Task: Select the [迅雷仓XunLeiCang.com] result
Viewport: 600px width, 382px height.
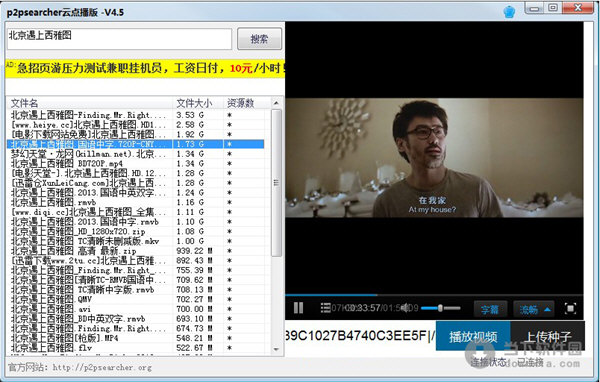Action: (135, 183)
